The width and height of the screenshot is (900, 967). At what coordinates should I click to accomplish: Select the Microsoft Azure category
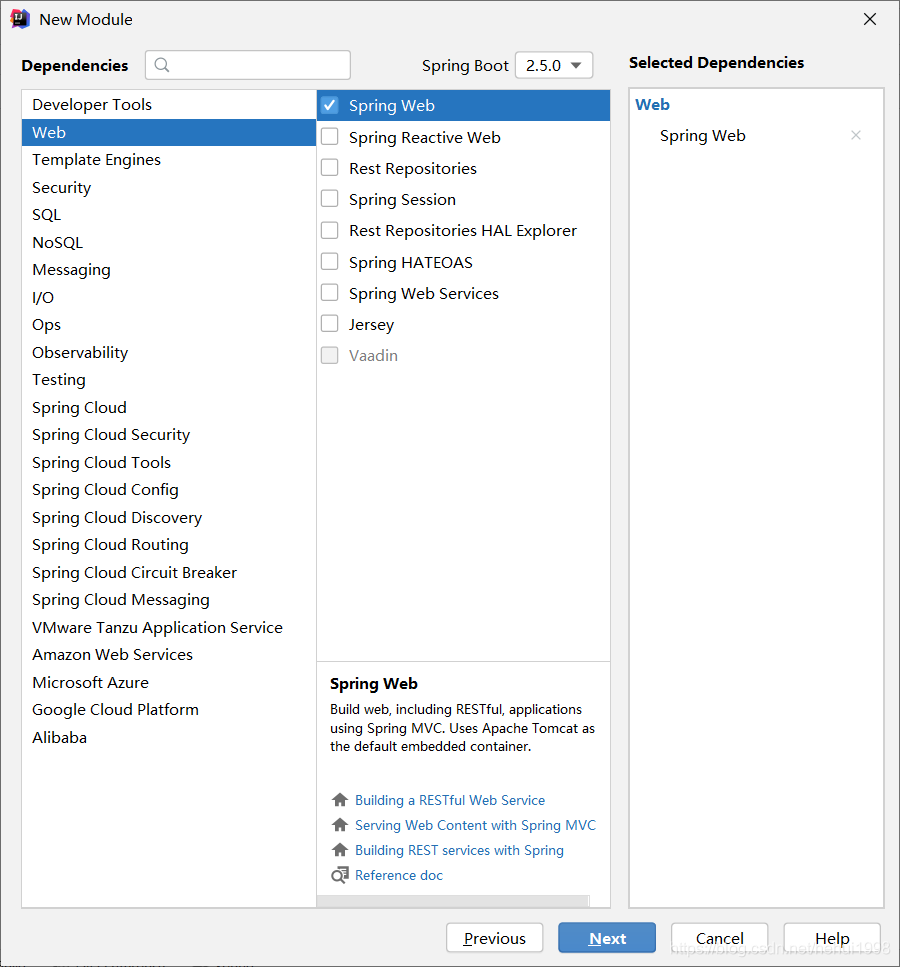(x=168, y=682)
